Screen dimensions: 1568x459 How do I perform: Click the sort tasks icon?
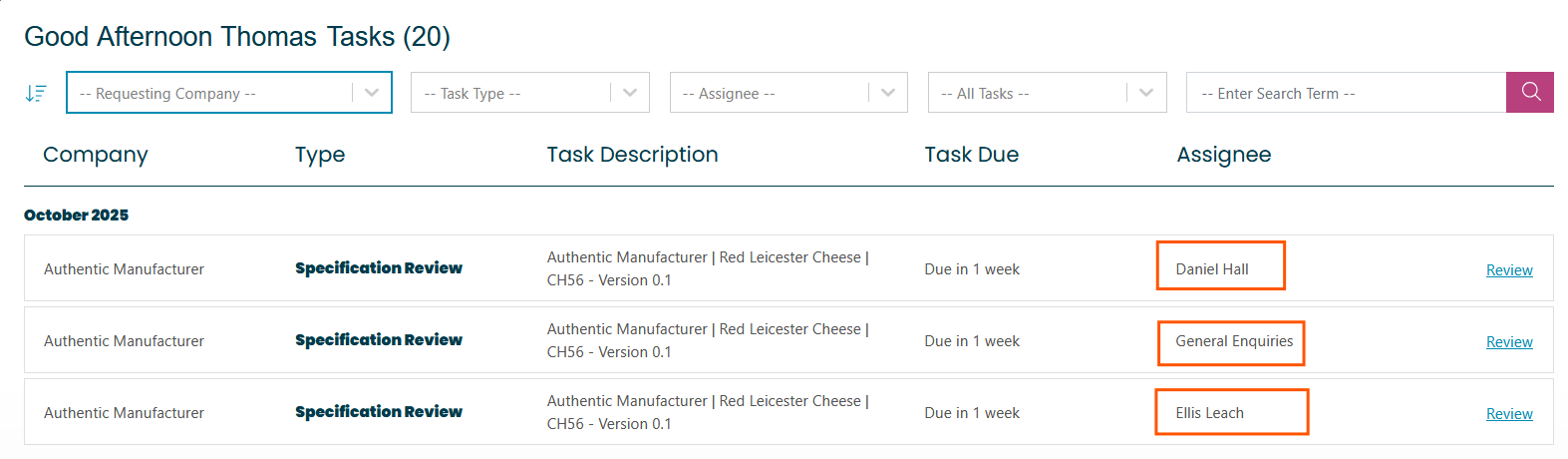point(36,93)
